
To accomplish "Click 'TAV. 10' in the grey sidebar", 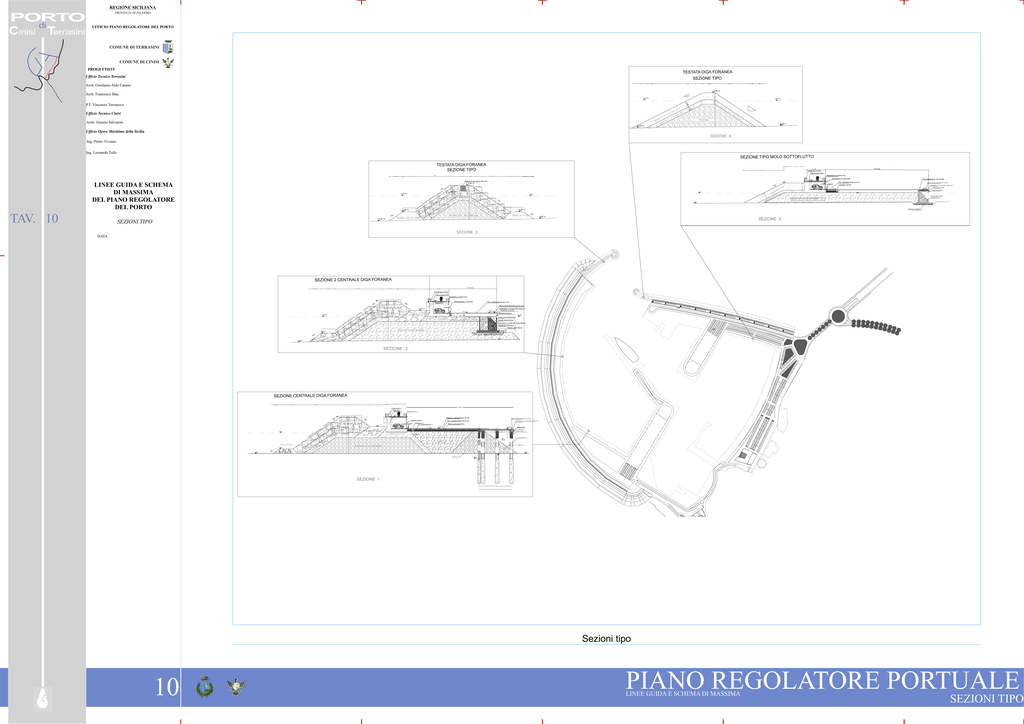I will click(x=34, y=218).
